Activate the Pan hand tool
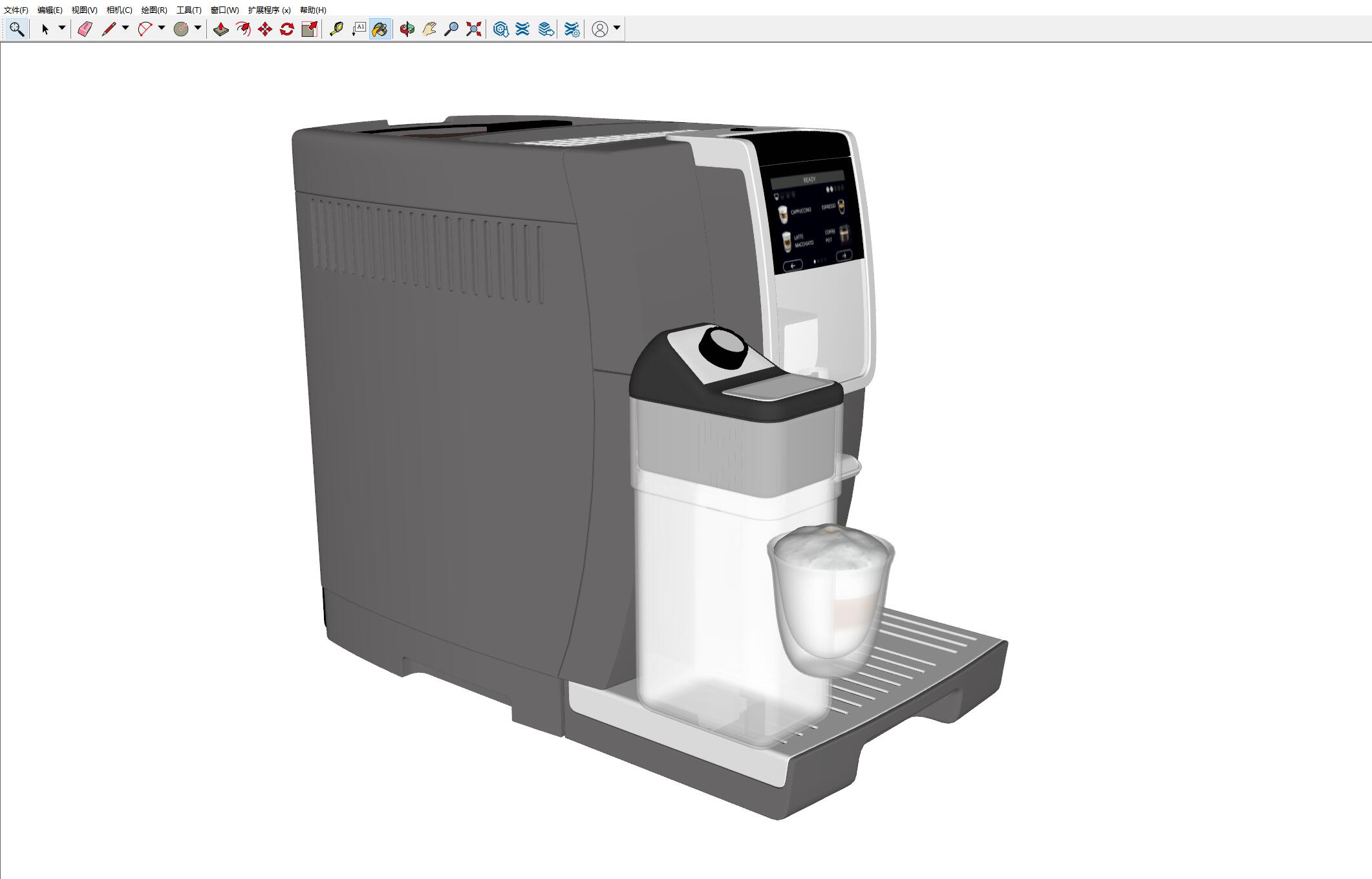Image resolution: width=1372 pixels, height=879 pixels. [x=429, y=29]
